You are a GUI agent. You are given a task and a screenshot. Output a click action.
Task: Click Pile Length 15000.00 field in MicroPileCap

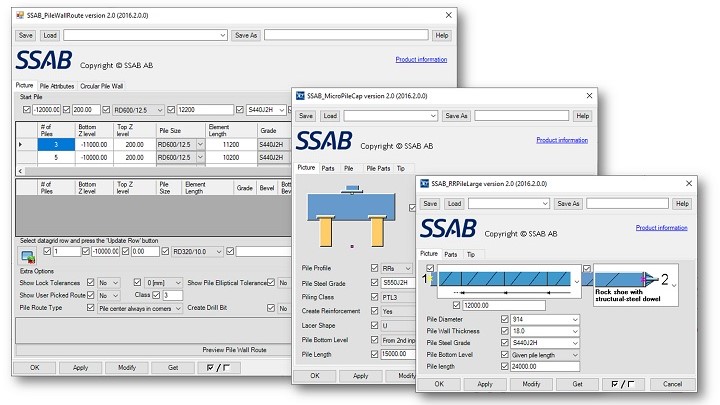(x=398, y=354)
